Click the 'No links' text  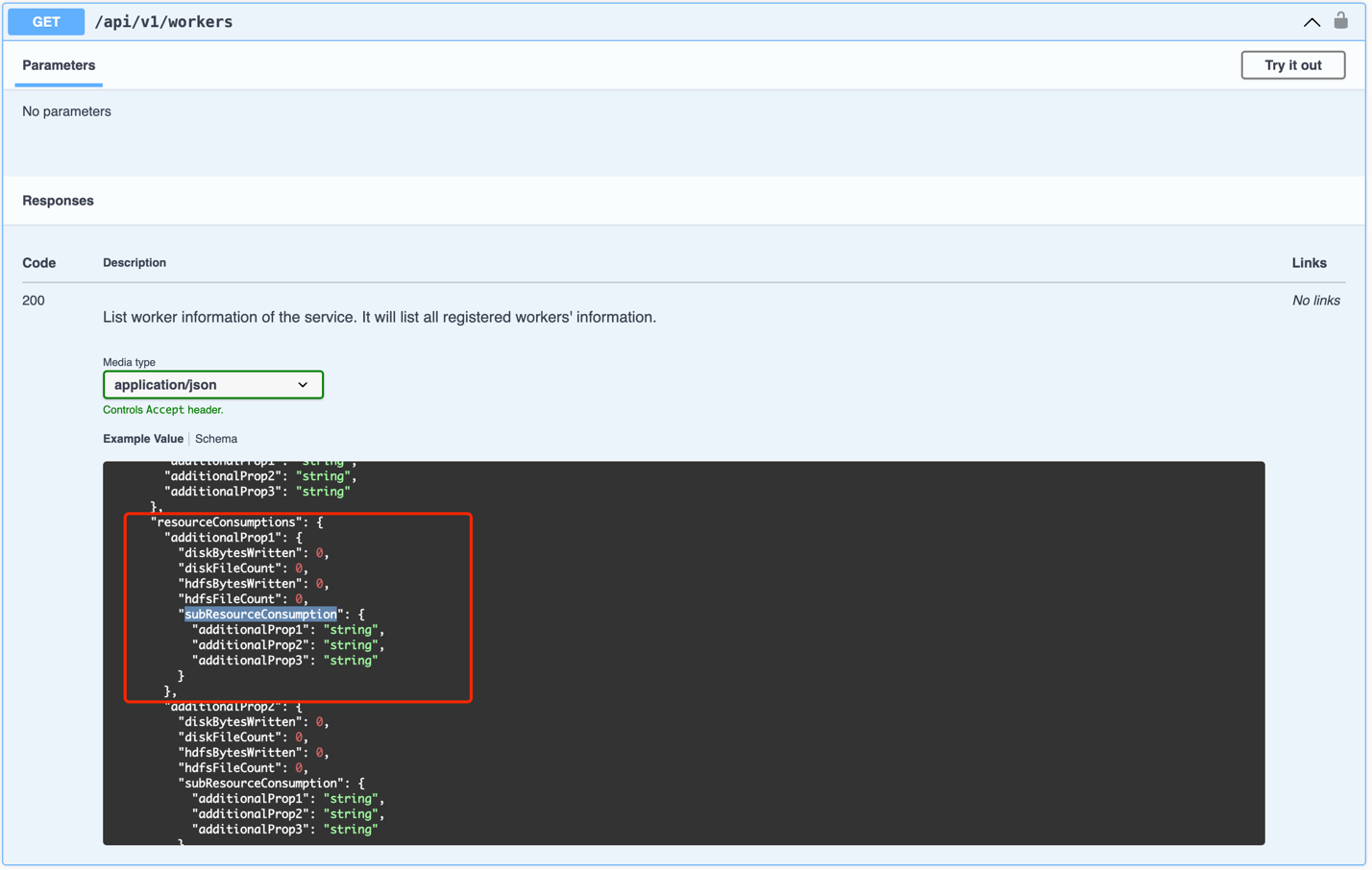[x=1315, y=301]
